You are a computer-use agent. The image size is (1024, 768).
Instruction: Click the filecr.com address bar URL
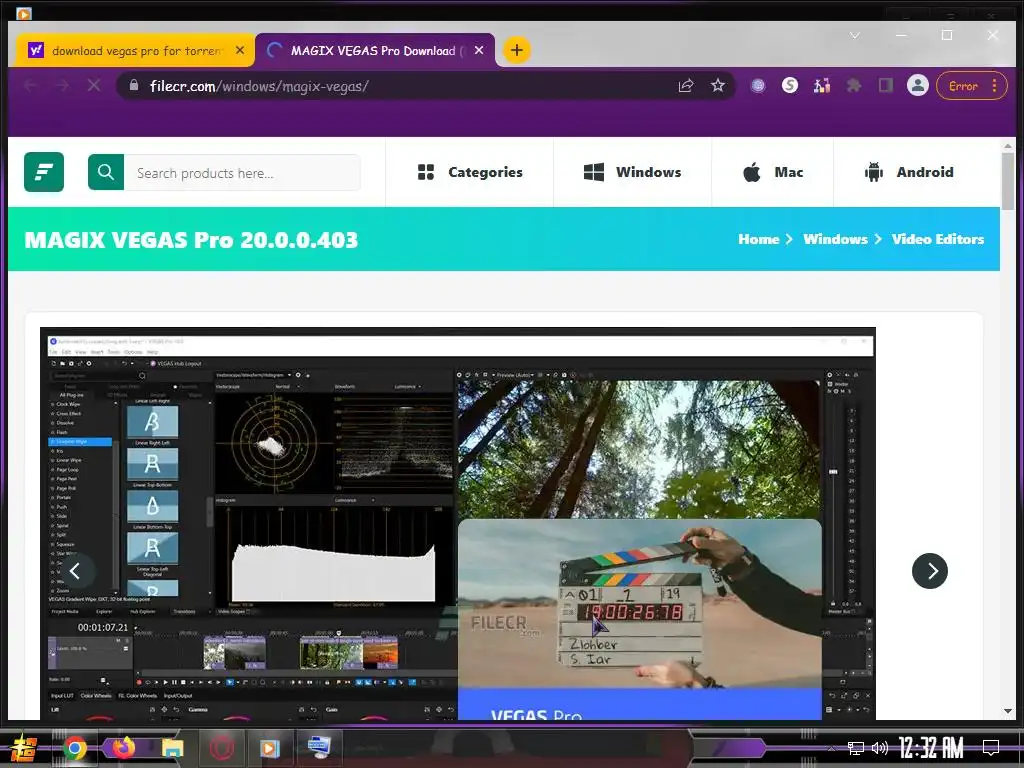[259, 86]
